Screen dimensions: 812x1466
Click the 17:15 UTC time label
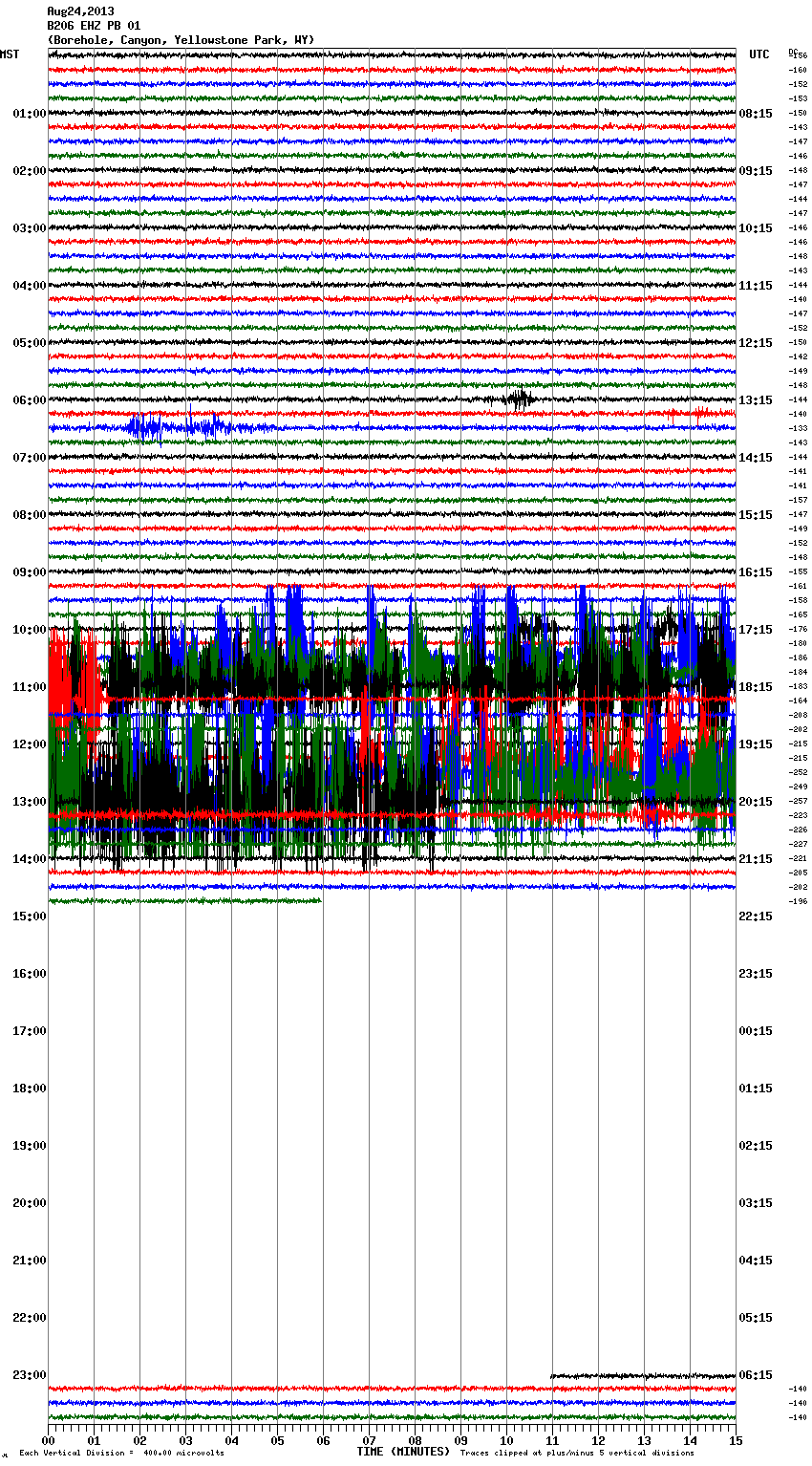(x=756, y=630)
